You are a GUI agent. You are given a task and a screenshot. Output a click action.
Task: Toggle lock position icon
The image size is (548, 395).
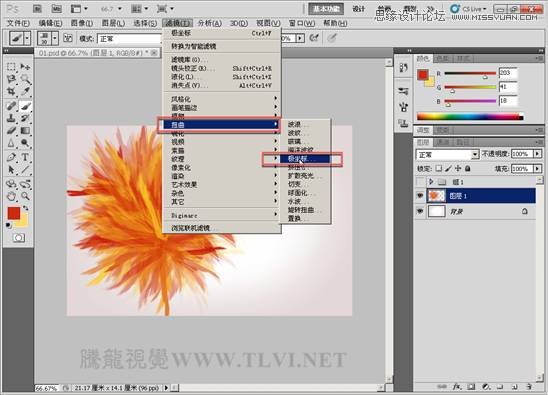(x=458, y=168)
